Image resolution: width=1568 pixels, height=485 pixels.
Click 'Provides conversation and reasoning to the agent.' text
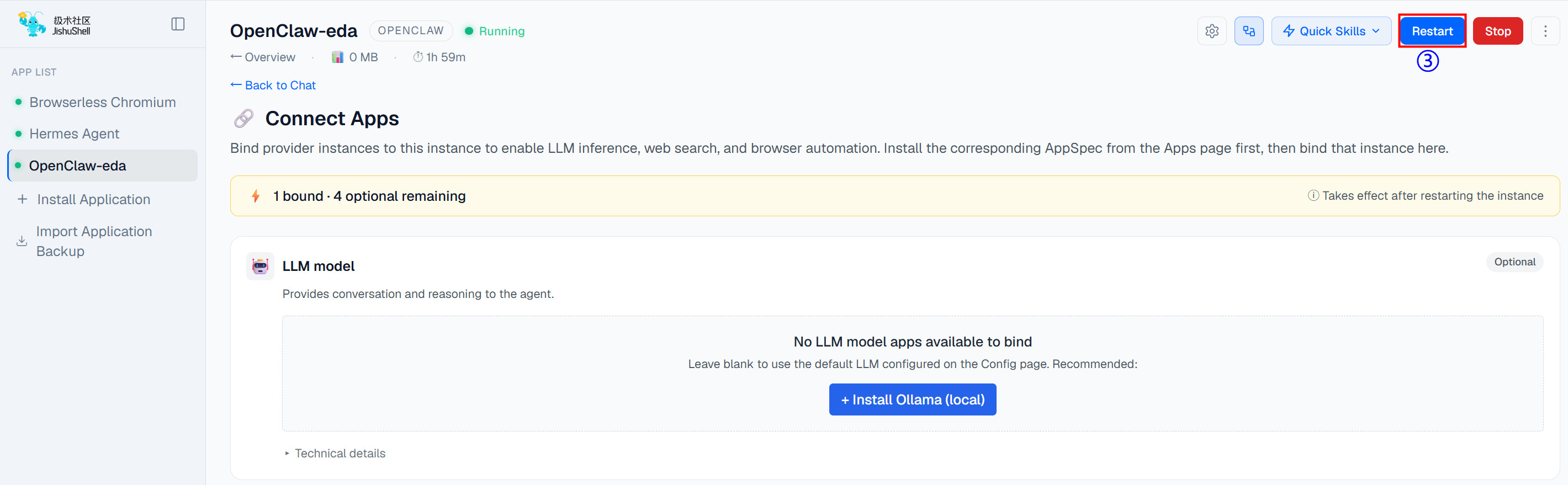(x=417, y=294)
